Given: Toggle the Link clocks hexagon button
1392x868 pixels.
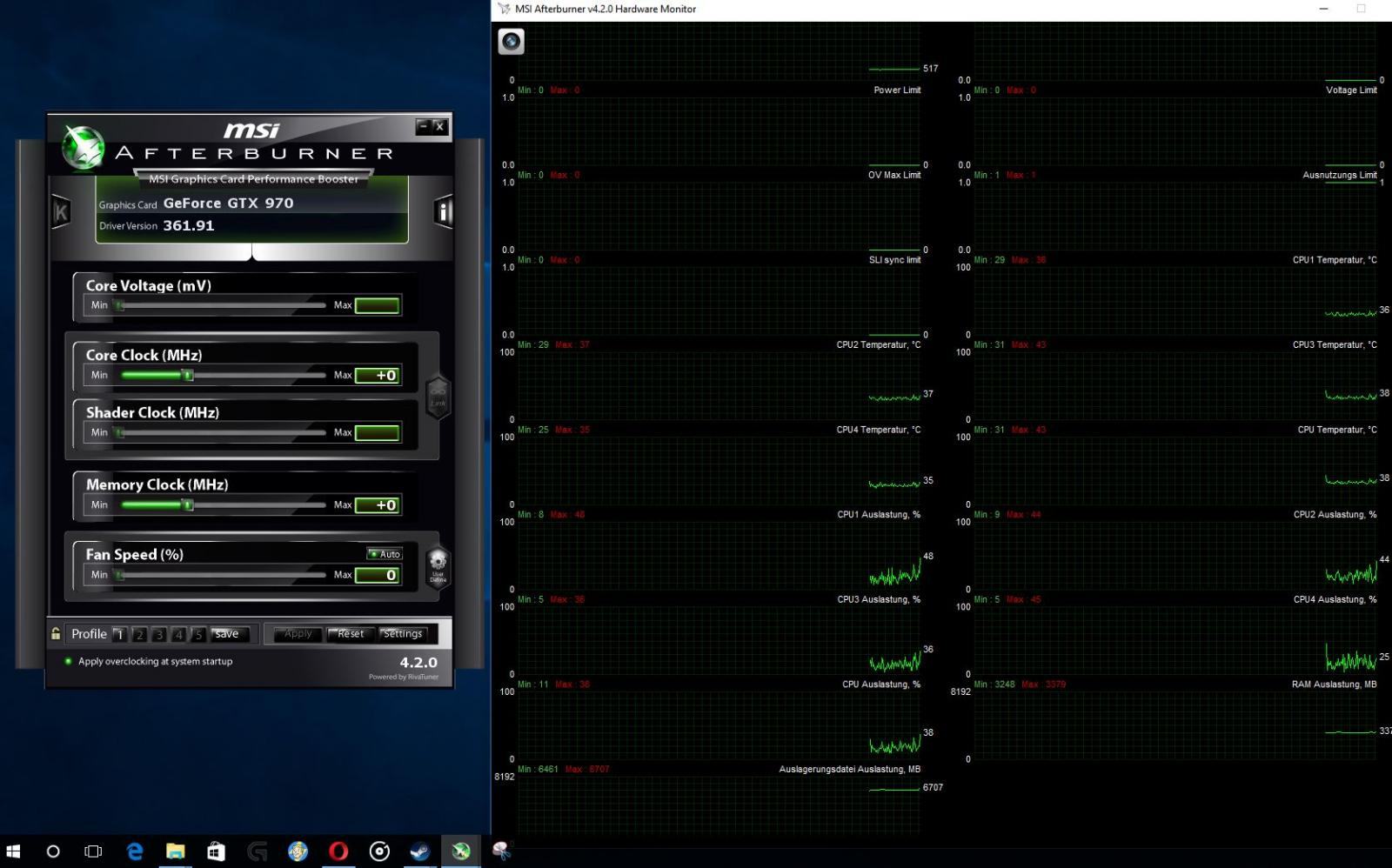Looking at the screenshot, I should tap(438, 397).
